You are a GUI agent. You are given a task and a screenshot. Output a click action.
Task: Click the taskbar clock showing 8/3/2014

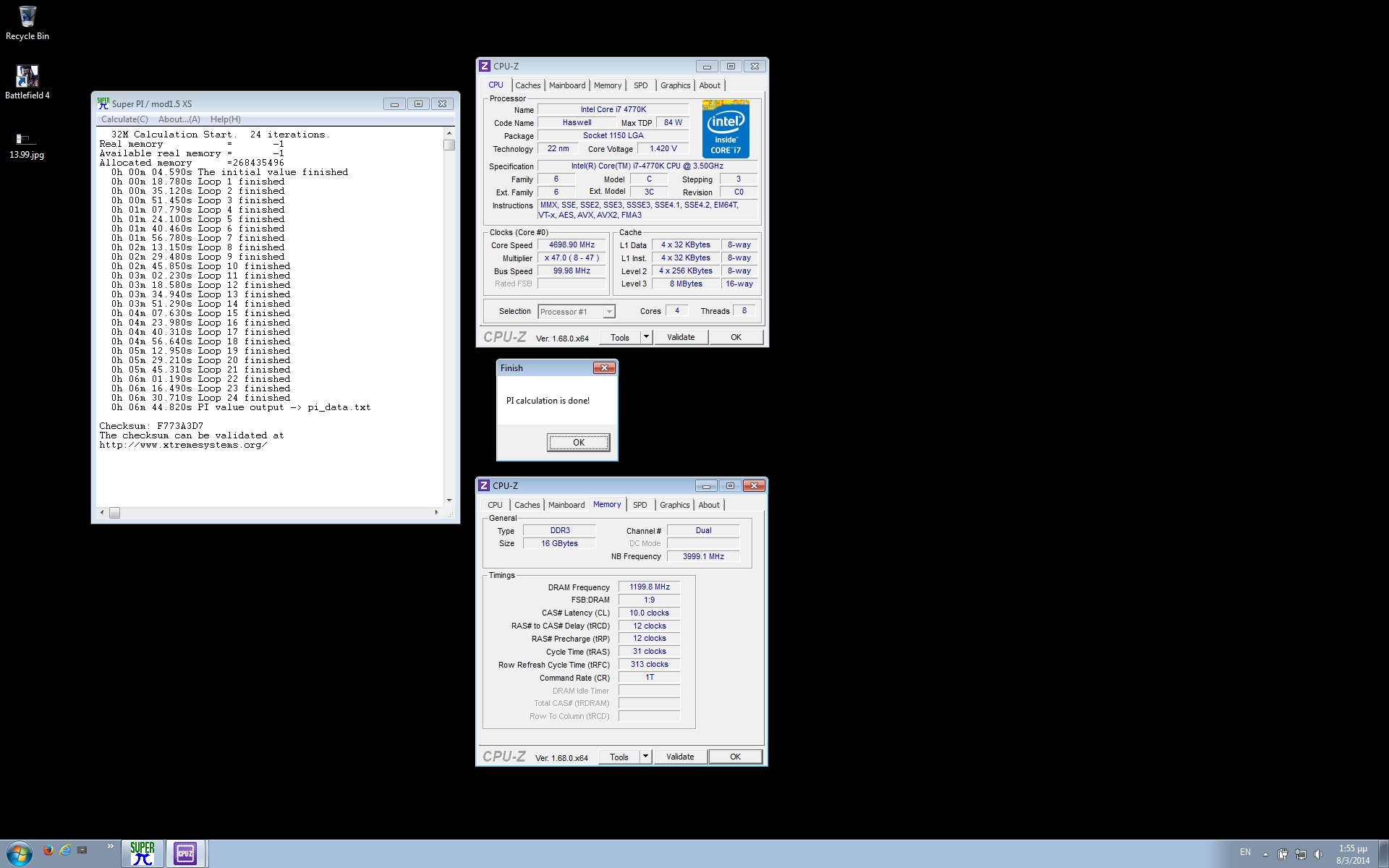[x=1353, y=854]
